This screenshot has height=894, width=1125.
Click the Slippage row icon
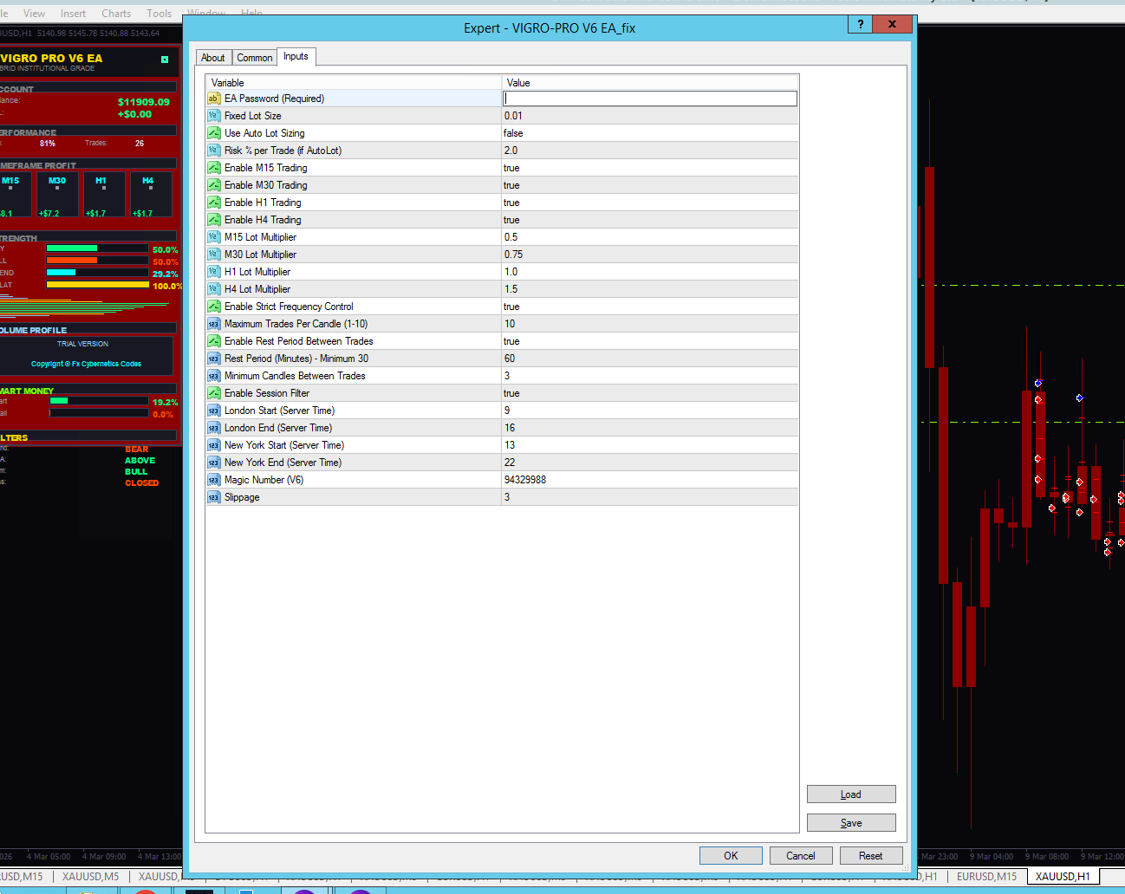pyautogui.click(x=214, y=497)
